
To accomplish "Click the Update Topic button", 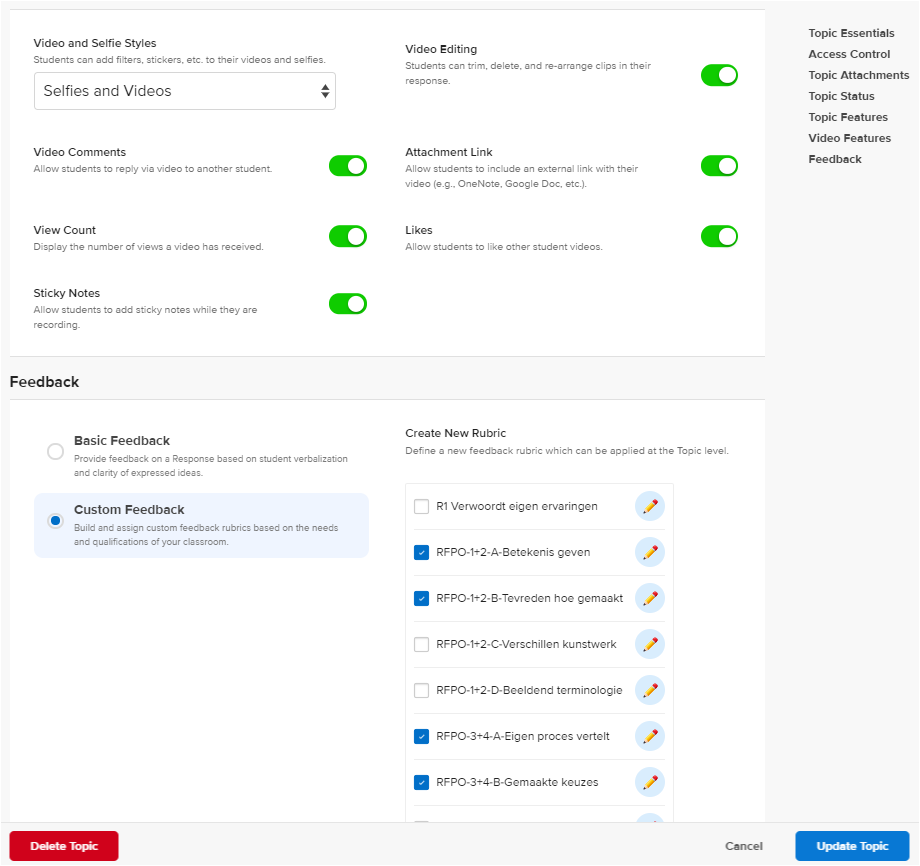I will (x=852, y=846).
